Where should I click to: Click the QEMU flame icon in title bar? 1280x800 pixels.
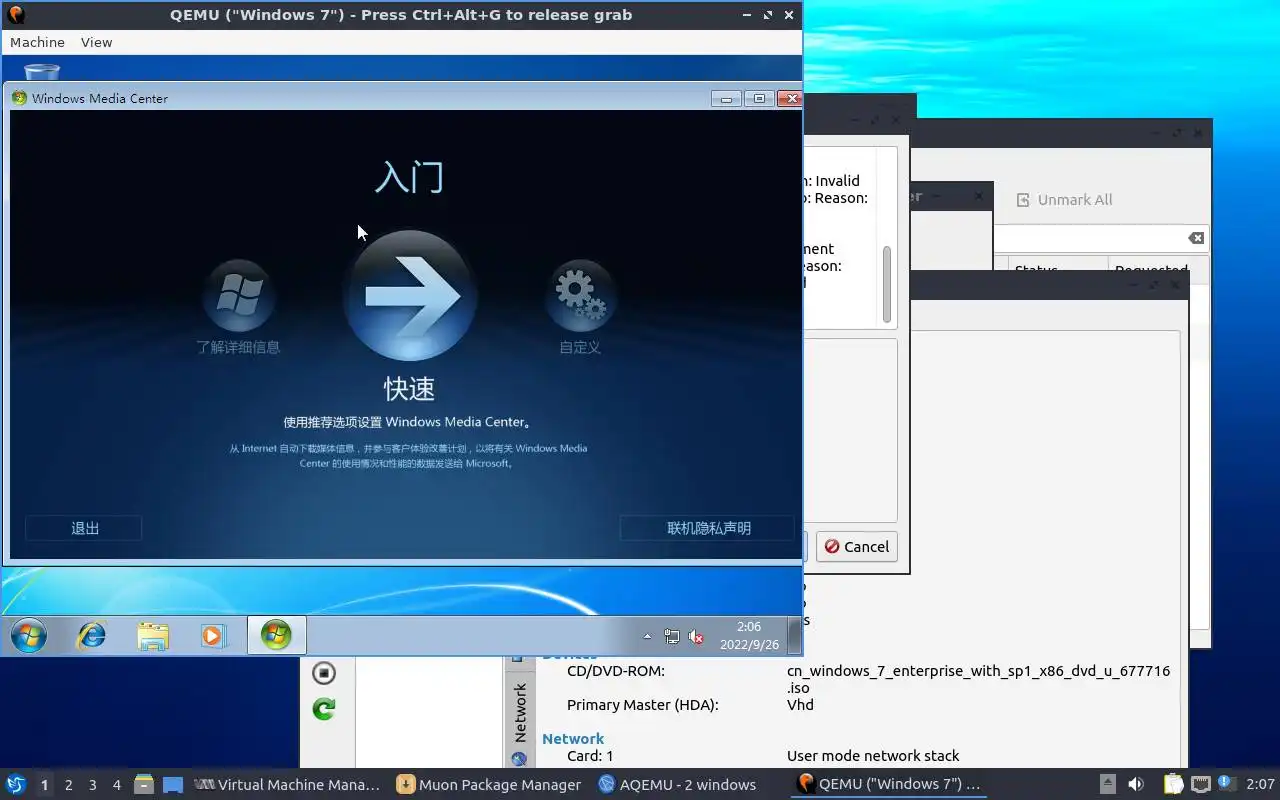15,14
